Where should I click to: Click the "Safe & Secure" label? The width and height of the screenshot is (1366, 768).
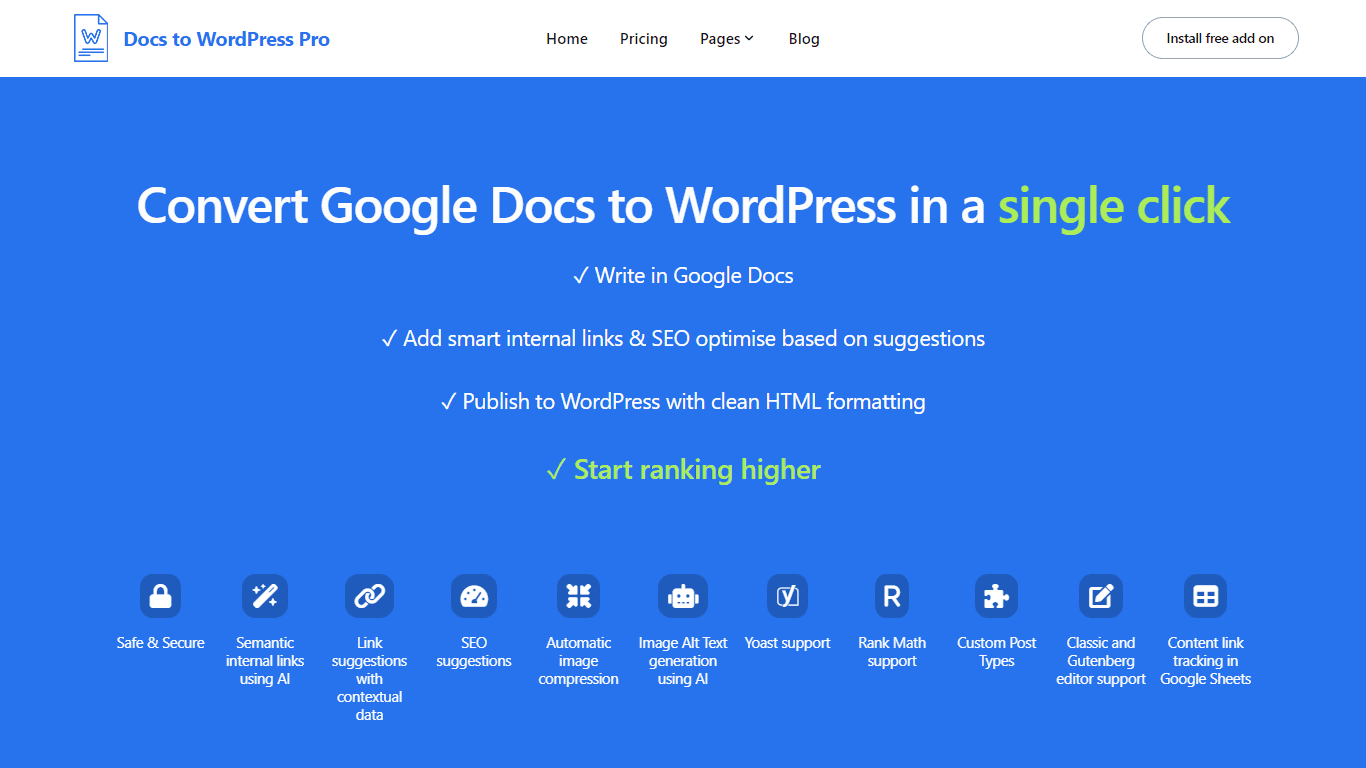[x=160, y=643]
